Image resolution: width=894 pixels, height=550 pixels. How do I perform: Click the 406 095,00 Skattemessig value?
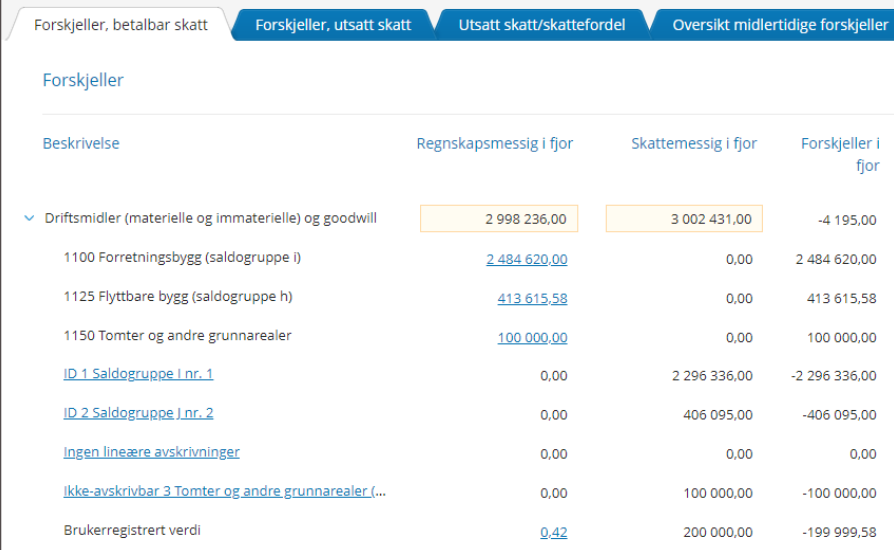coord(718,415)
